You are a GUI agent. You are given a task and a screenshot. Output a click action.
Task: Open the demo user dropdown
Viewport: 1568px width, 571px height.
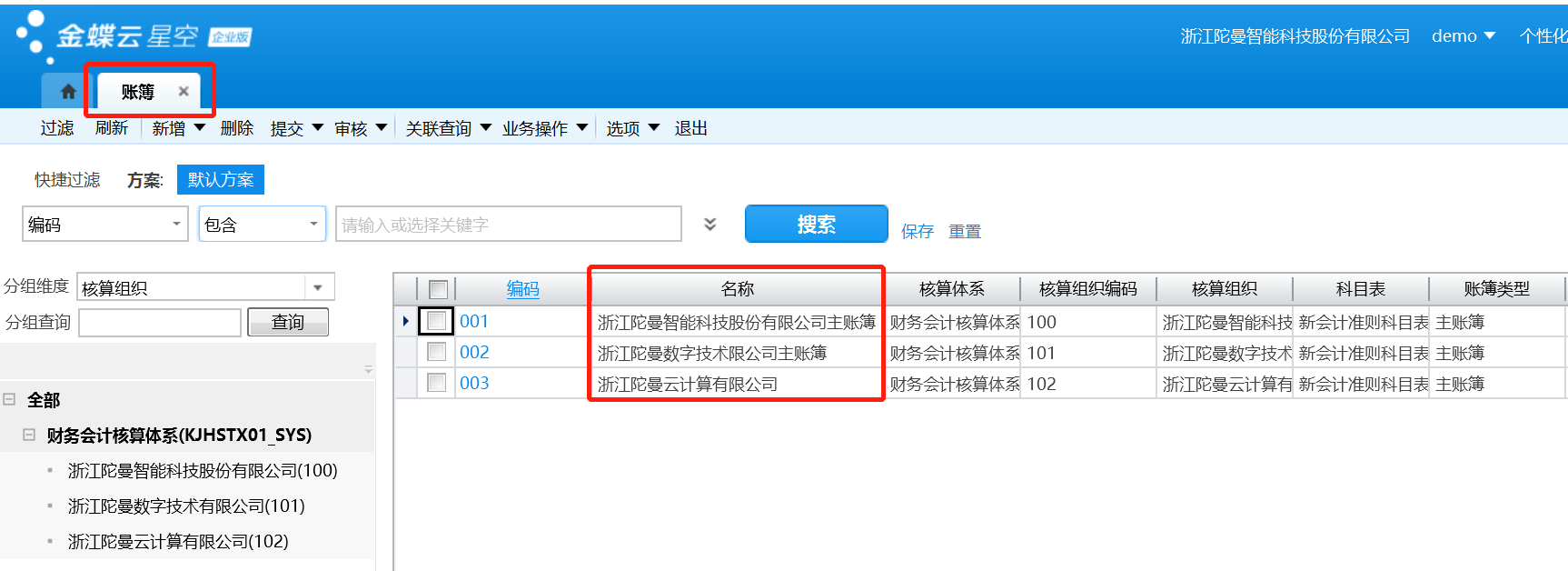(1464, 36)
